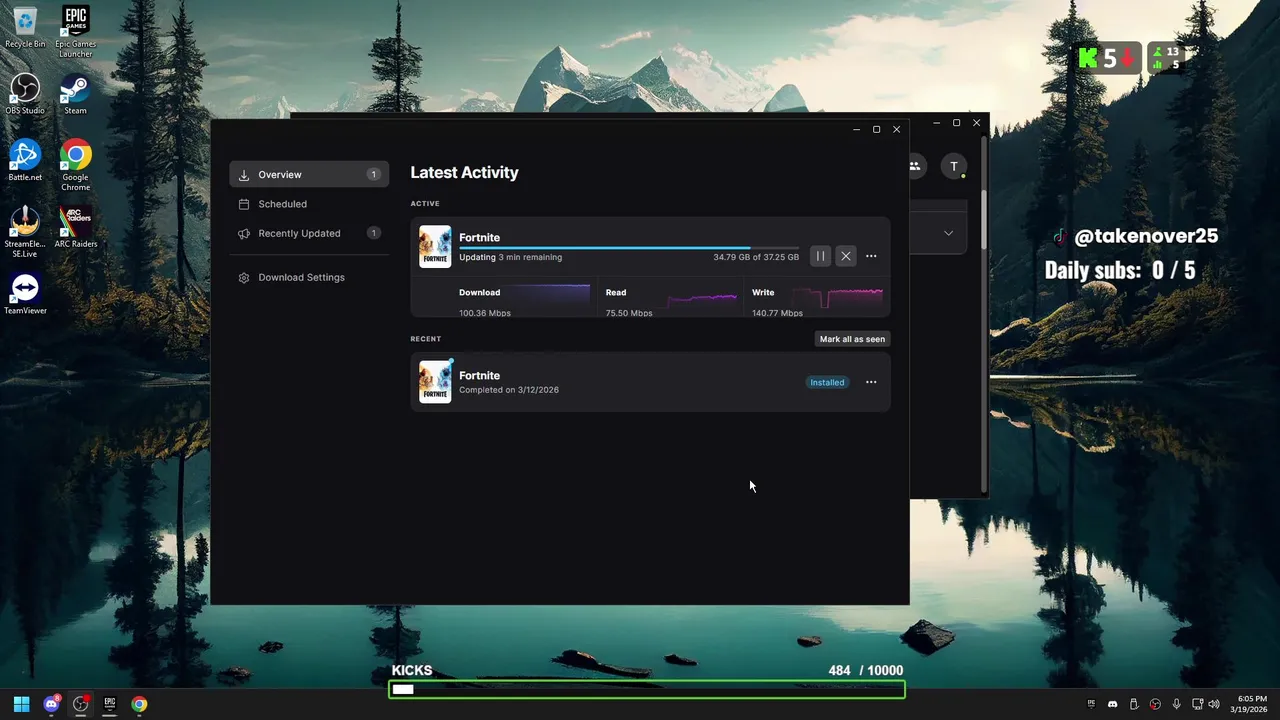Open Battle.net desktop shortcut
The image size is (1280, 720).
25,160
